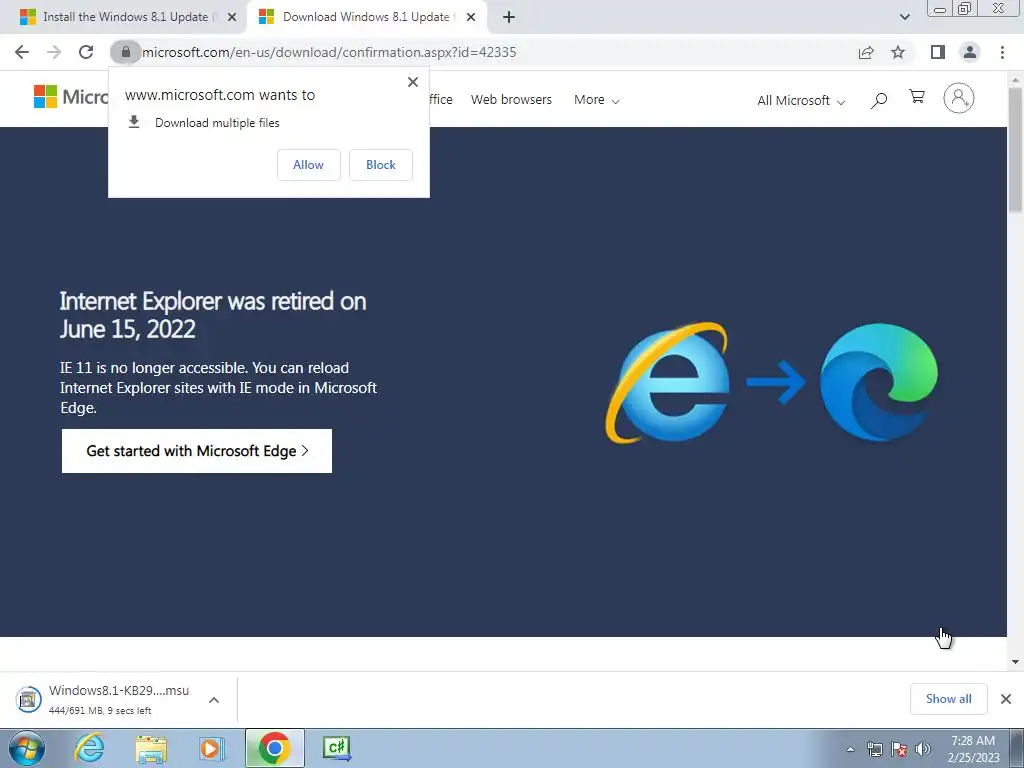1024x768 pixels.
Task: Open the shopping cart icon
Action: 917,97
